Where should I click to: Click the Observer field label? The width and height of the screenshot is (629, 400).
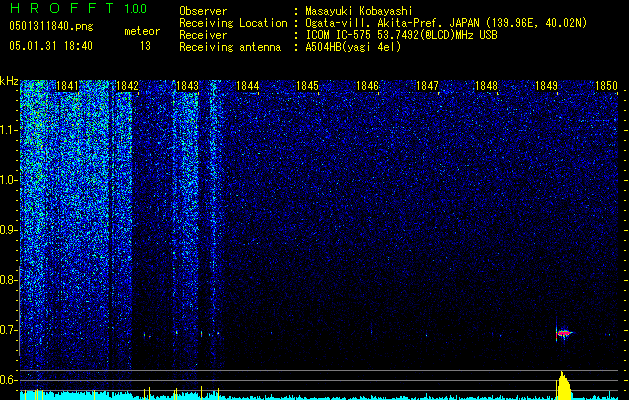[x=203, y=11]
